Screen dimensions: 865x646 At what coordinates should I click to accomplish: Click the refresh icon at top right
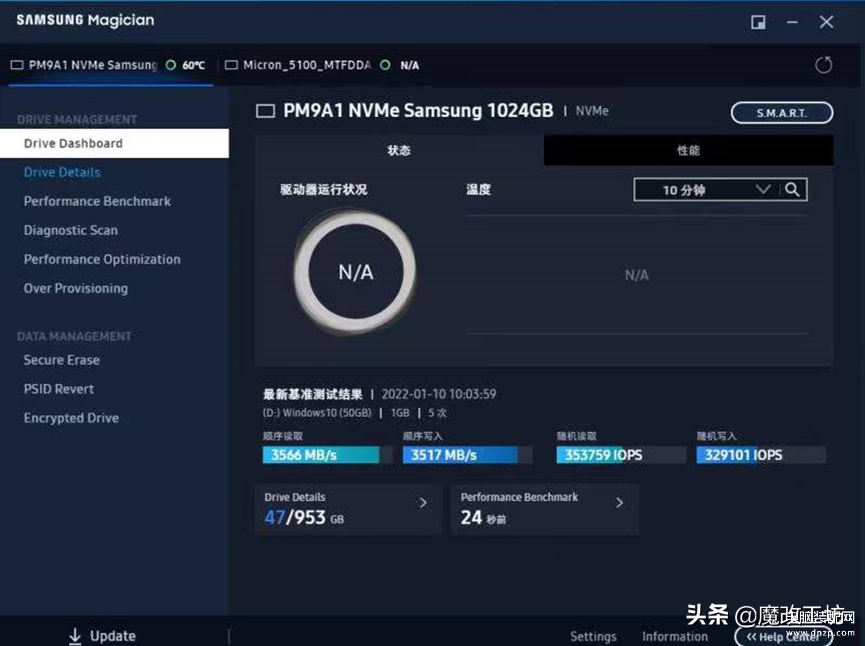point(823,65)
